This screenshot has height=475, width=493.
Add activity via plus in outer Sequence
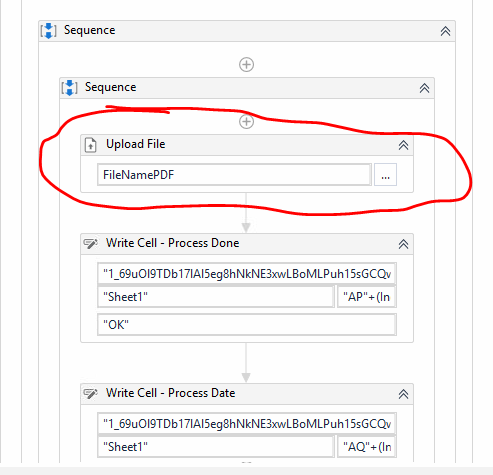[x=247, y=64]
